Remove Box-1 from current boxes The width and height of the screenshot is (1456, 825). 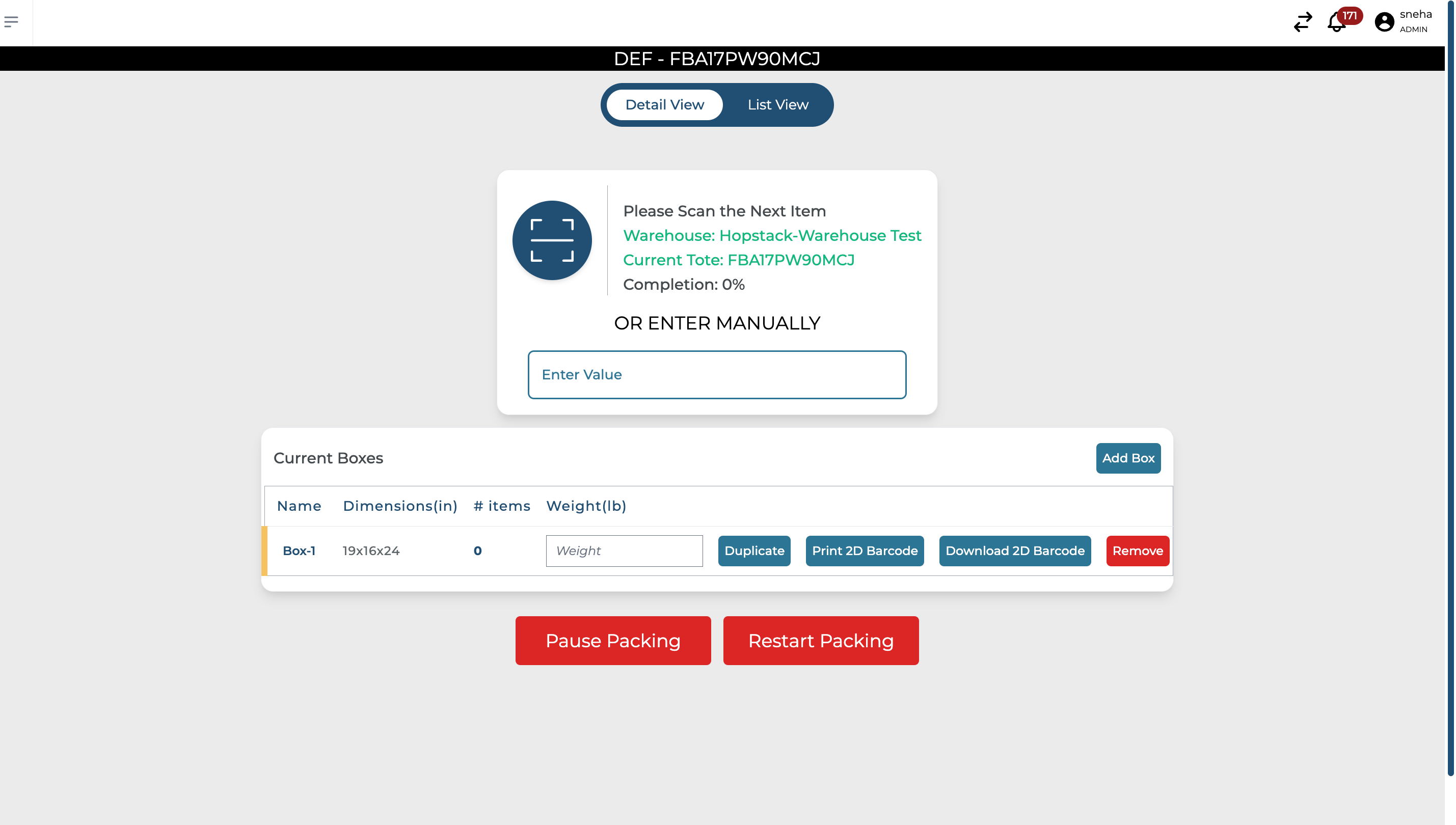[1137, 551]
